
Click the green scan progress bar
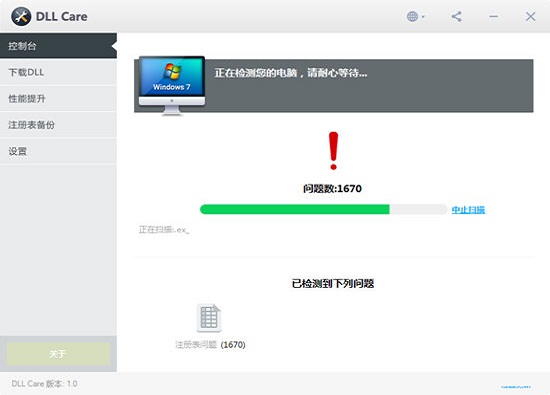(323, 209)
